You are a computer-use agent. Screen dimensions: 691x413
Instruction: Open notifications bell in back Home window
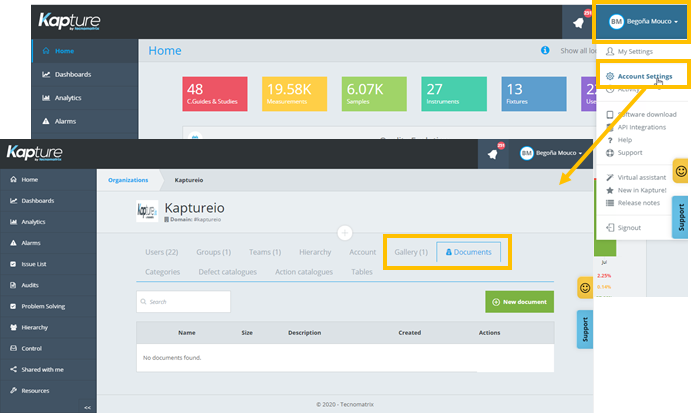click(x=578, y=22)
